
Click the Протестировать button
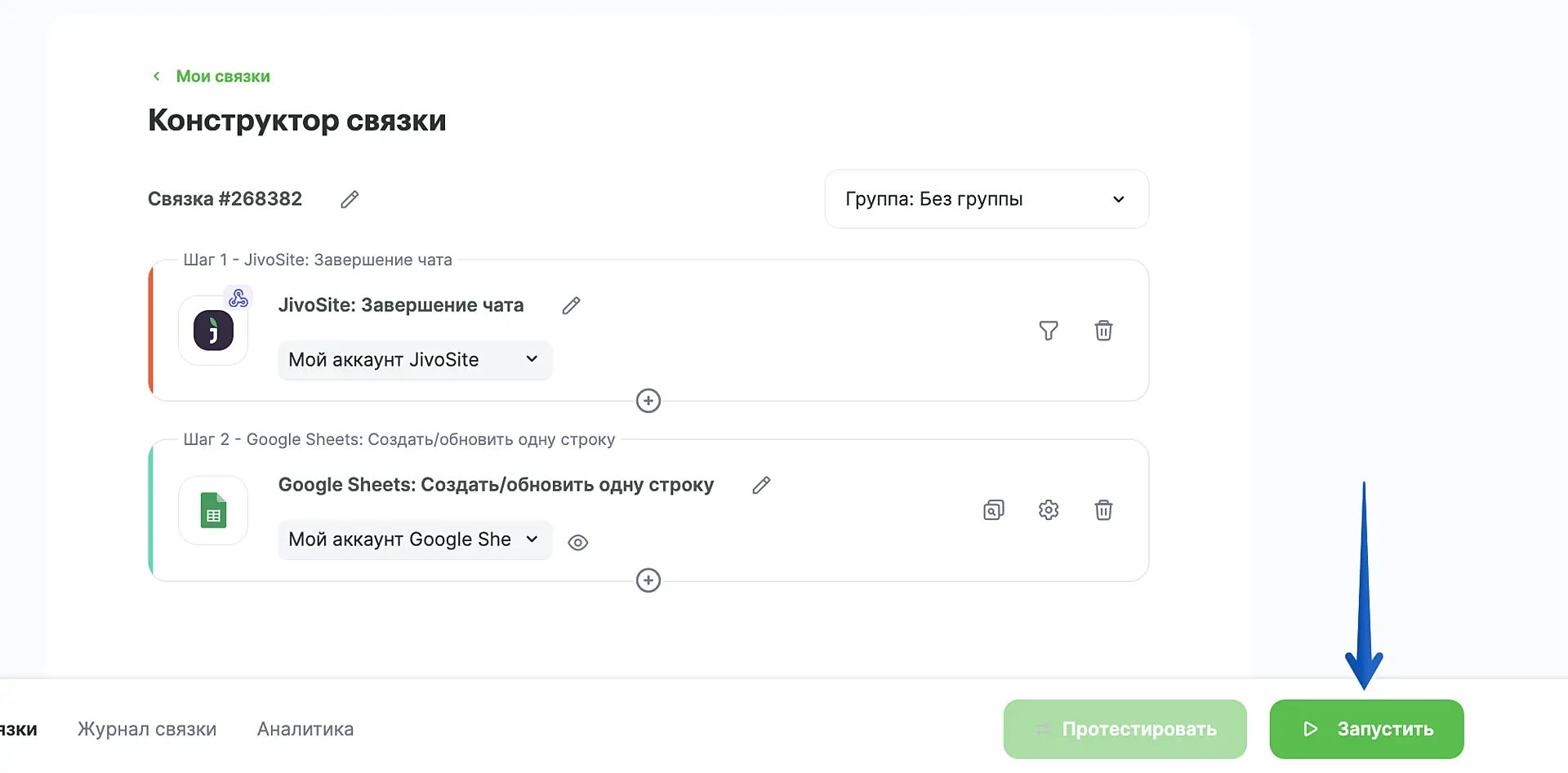(1125, 729)
